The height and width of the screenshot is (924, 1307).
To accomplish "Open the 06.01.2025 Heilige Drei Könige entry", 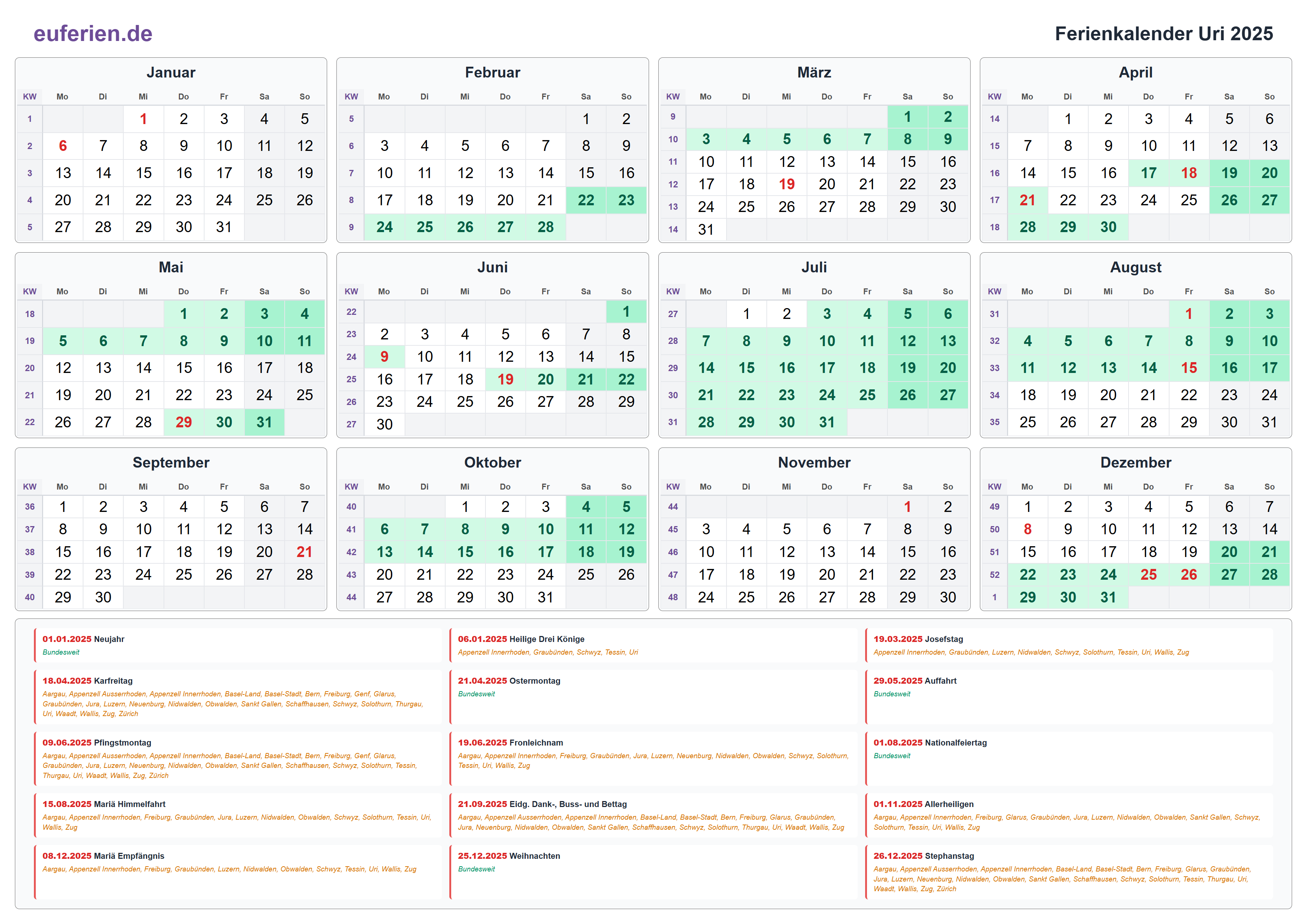I will [x=653, y=646].
